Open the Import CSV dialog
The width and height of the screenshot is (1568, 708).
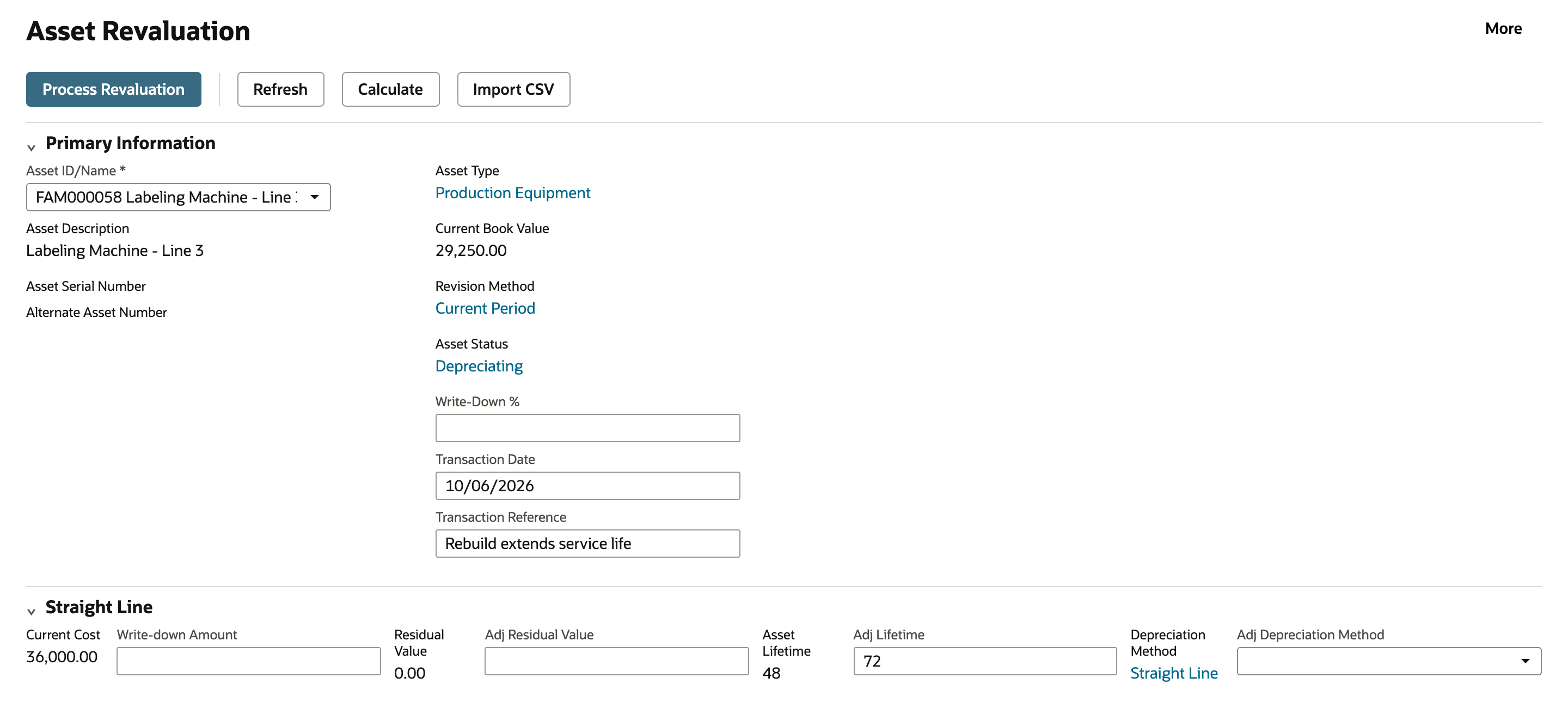(x=513, y=89)
